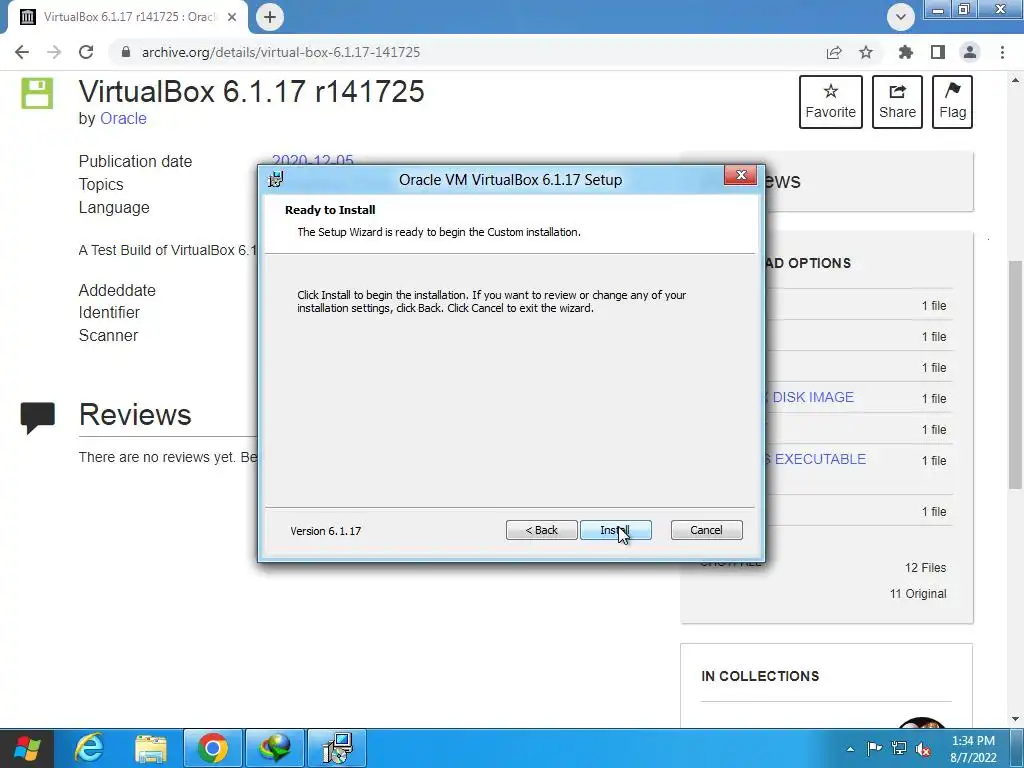Open the DISK IMAGE download option
1024x768 pixels.
tap(812, 397)
